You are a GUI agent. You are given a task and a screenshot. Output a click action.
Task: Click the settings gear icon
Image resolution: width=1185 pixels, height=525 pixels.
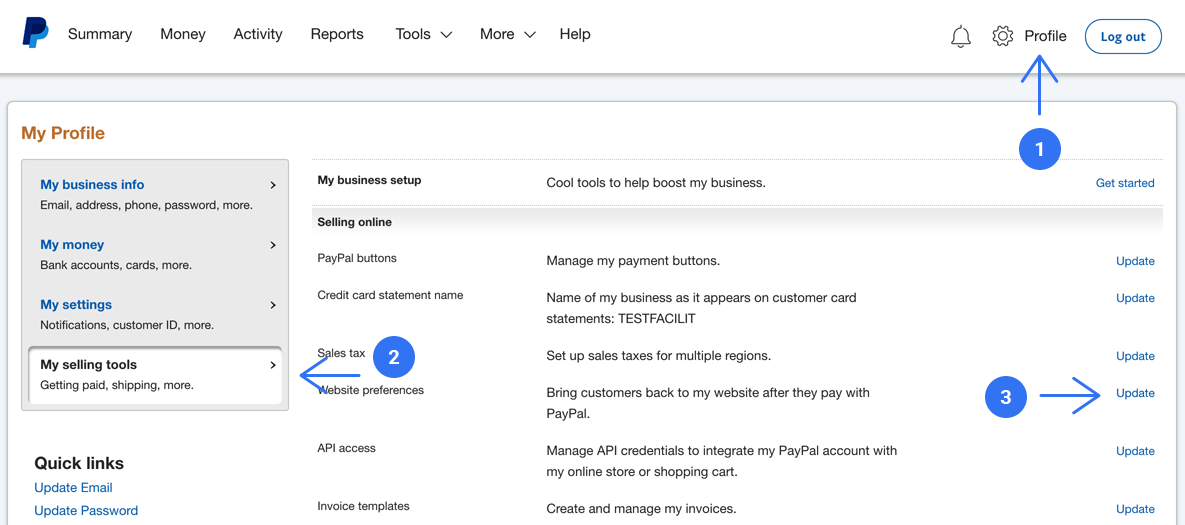pyautogui.click(x=1002, y=36)
